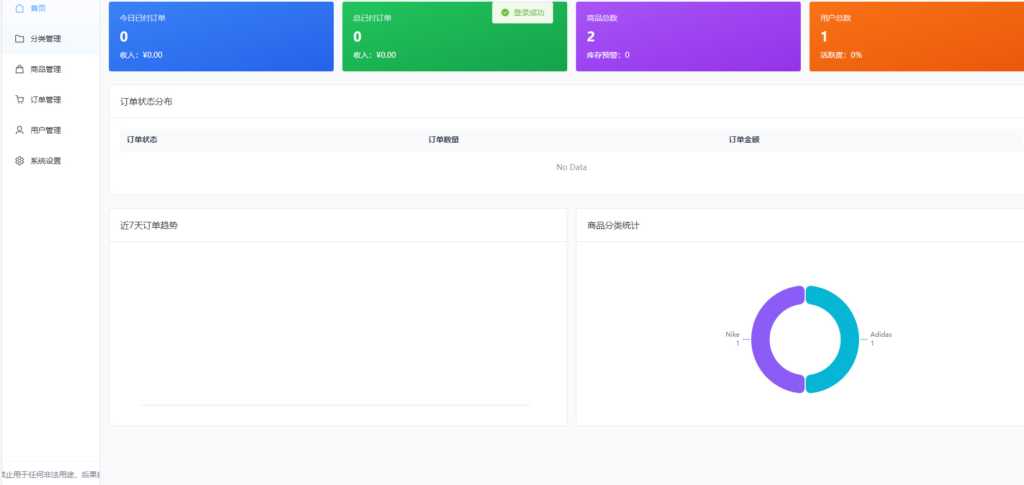1024x485 pixels.
Task: Open the purple 商品总数 card
Action: pos(688,37)
